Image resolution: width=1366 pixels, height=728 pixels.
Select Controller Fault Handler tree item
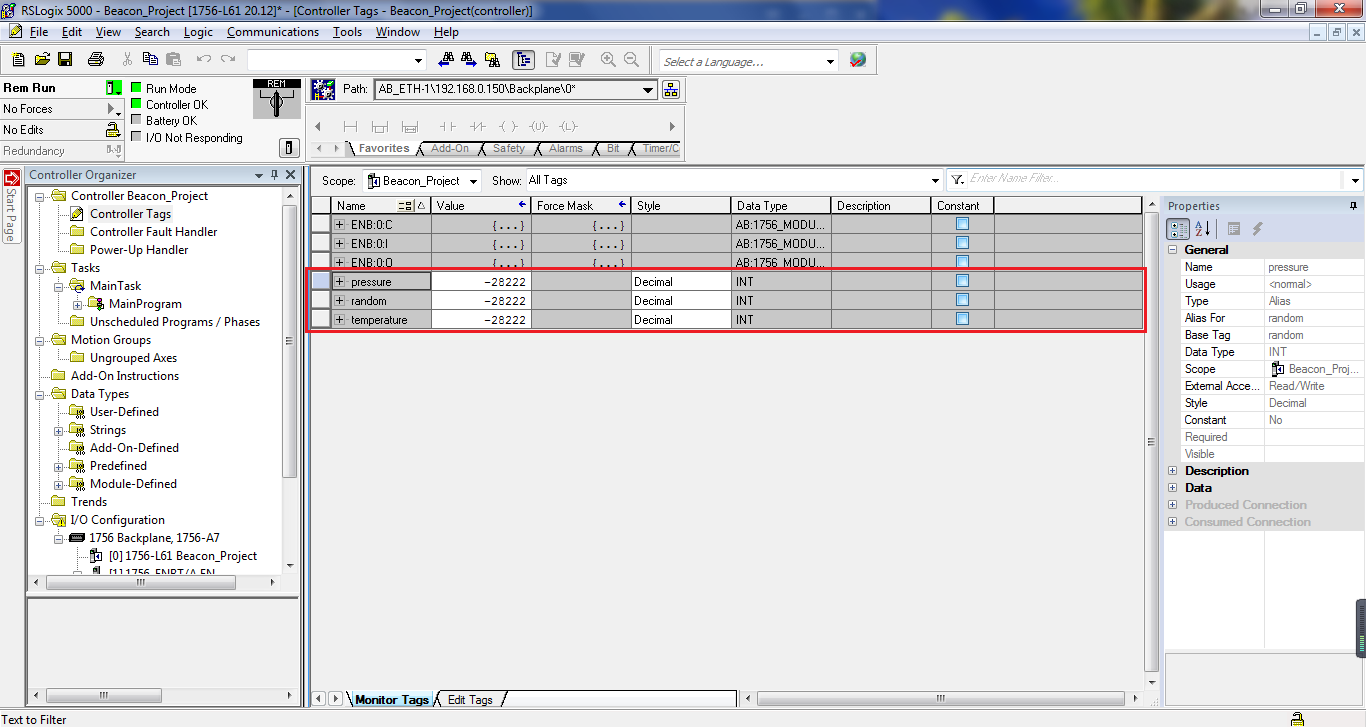[153, 232]
